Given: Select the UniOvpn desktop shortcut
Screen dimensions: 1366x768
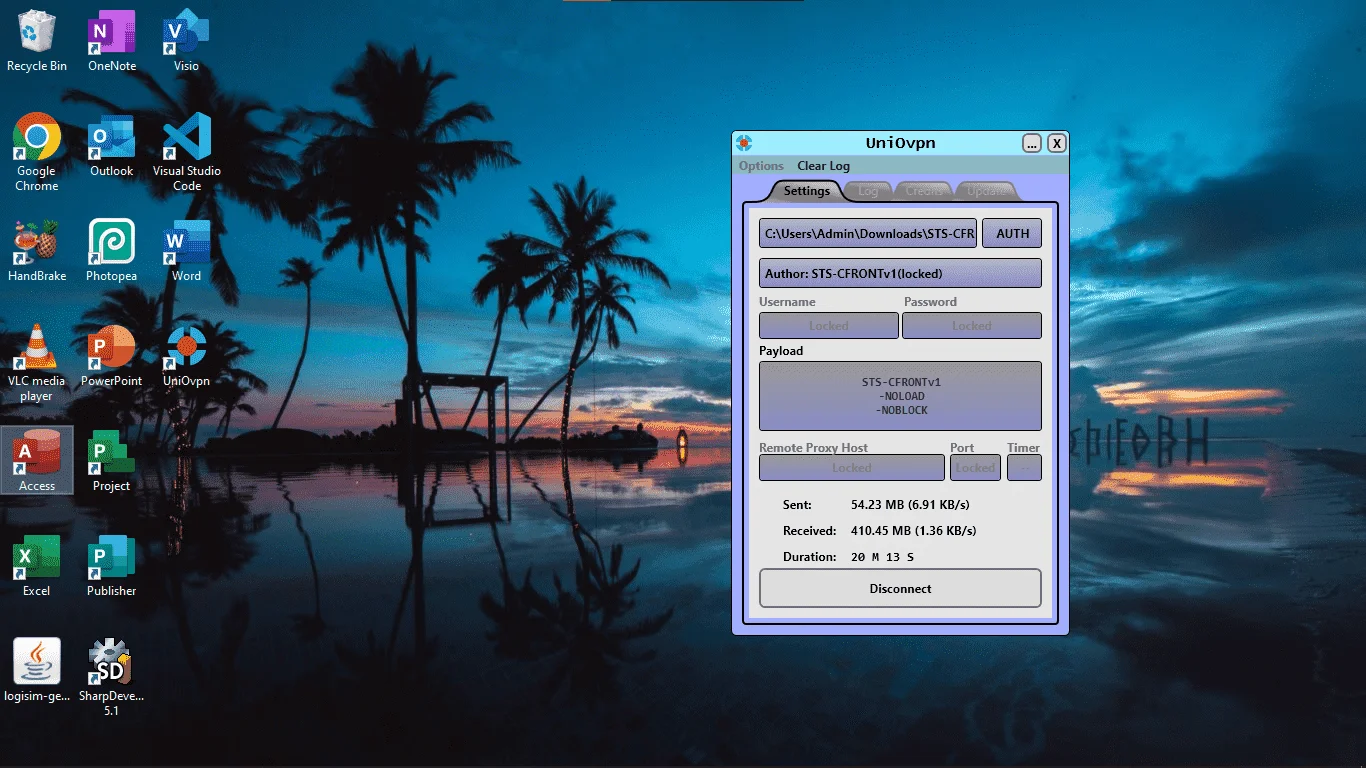Looking at the screenshot, I should (x=187, y=356).
